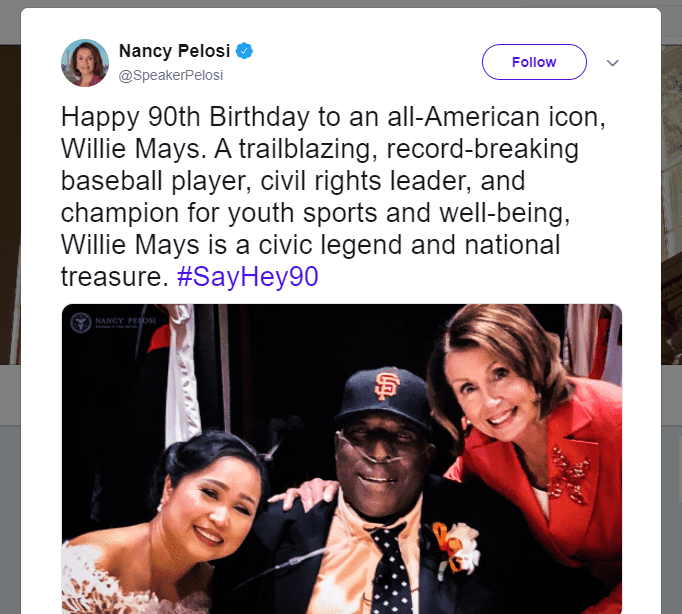Open the #SayHey90 hashtag link
682x614 pixels.
point(247,277)
